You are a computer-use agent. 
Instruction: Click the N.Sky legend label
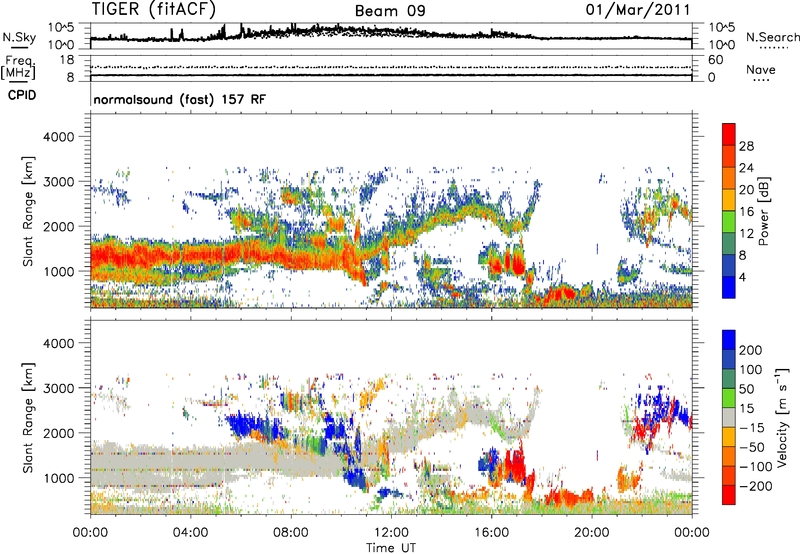[19, 37]
